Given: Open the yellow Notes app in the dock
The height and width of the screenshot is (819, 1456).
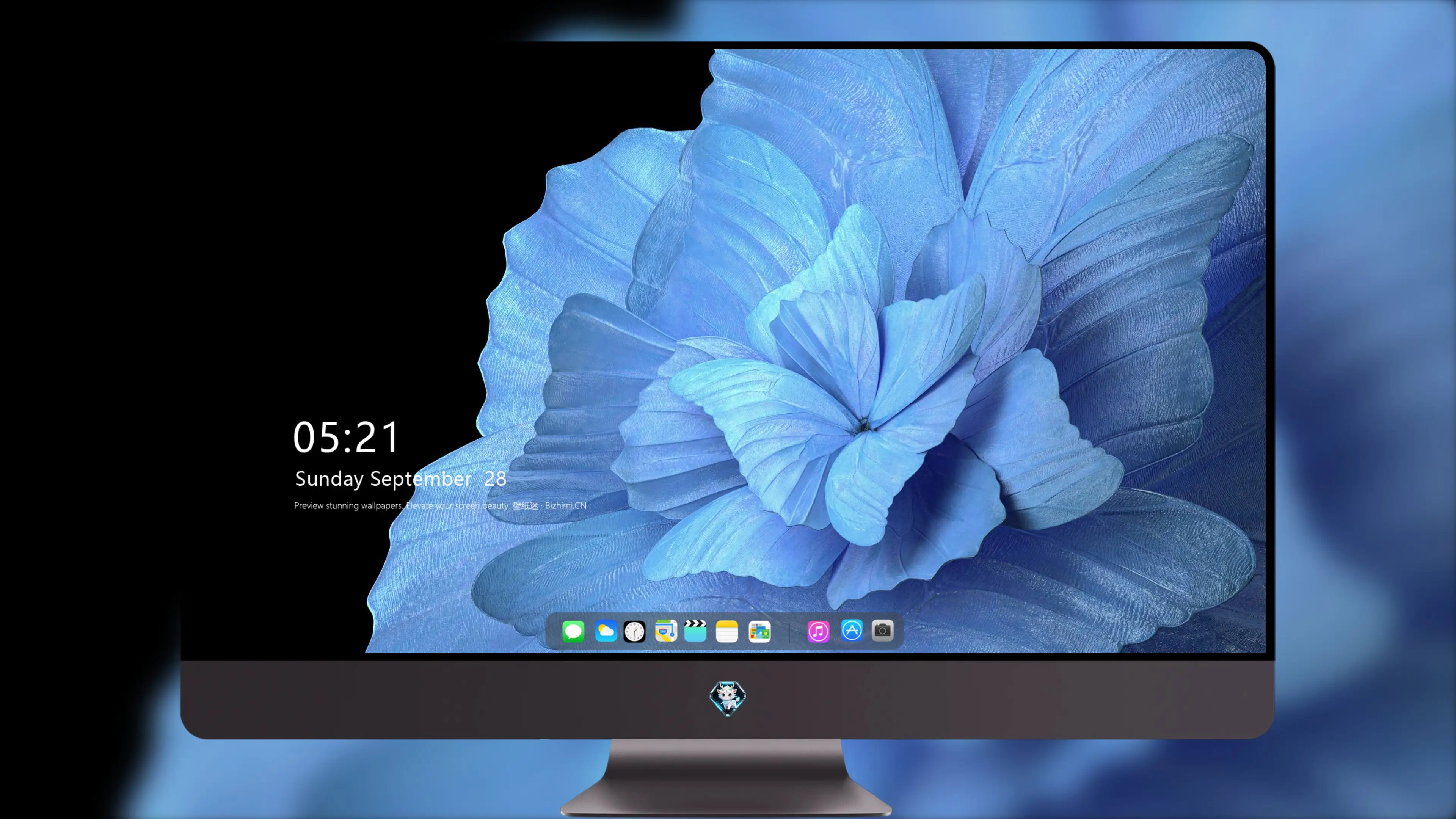Looking at the screenshot, I should 727,631.
